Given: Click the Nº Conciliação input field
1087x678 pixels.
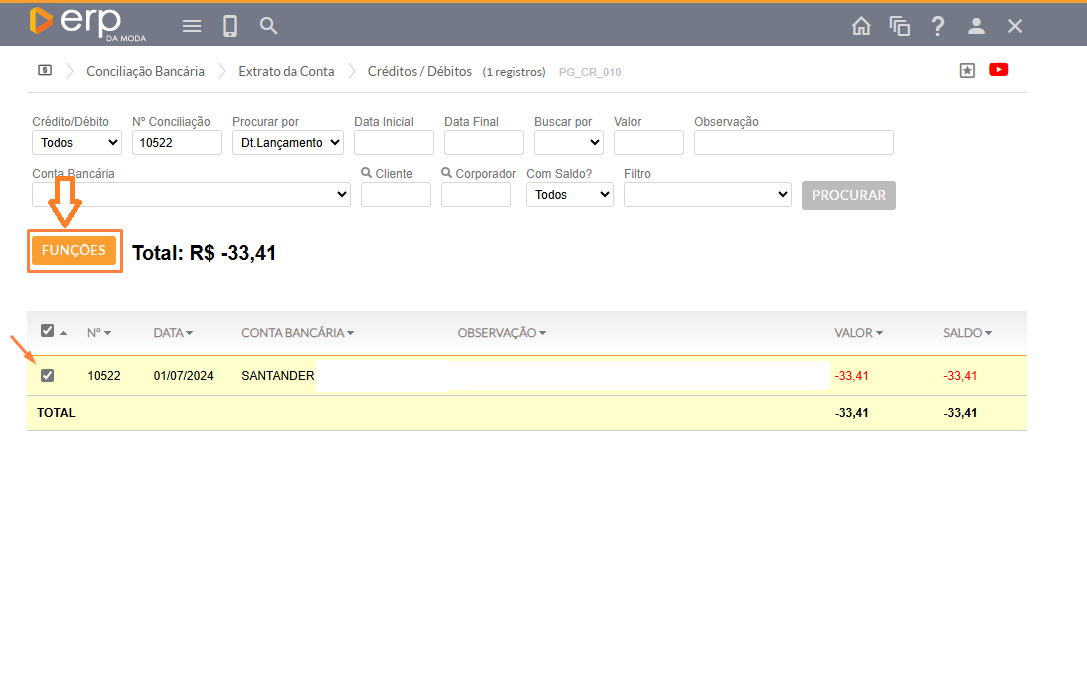Looking at the screenshot, I should point(176,143).
